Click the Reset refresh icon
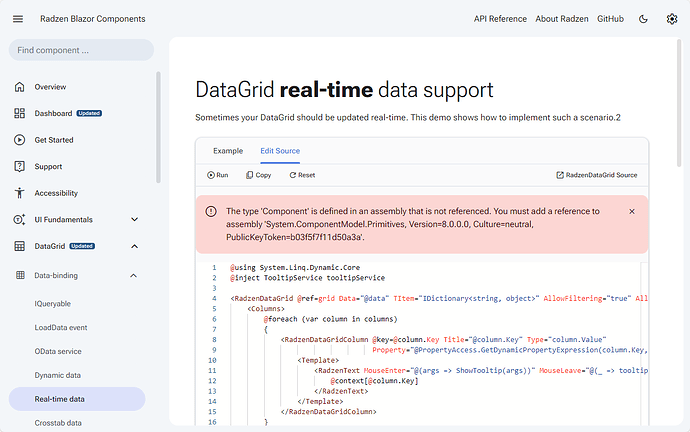The image size is (690, 432). click(x=293, y=175)
